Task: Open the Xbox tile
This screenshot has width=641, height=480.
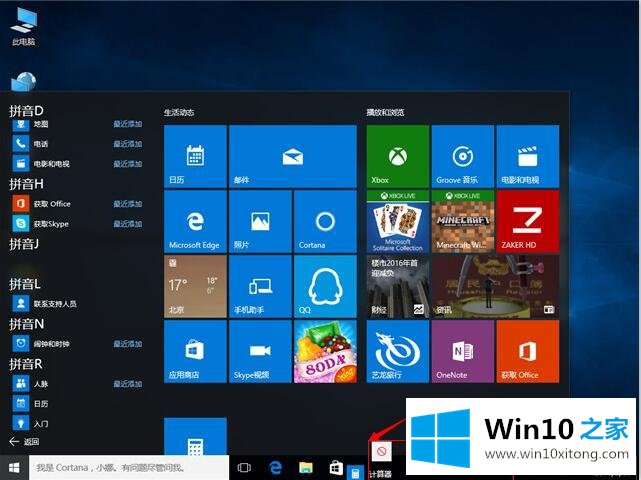Action: coord(398,156)
